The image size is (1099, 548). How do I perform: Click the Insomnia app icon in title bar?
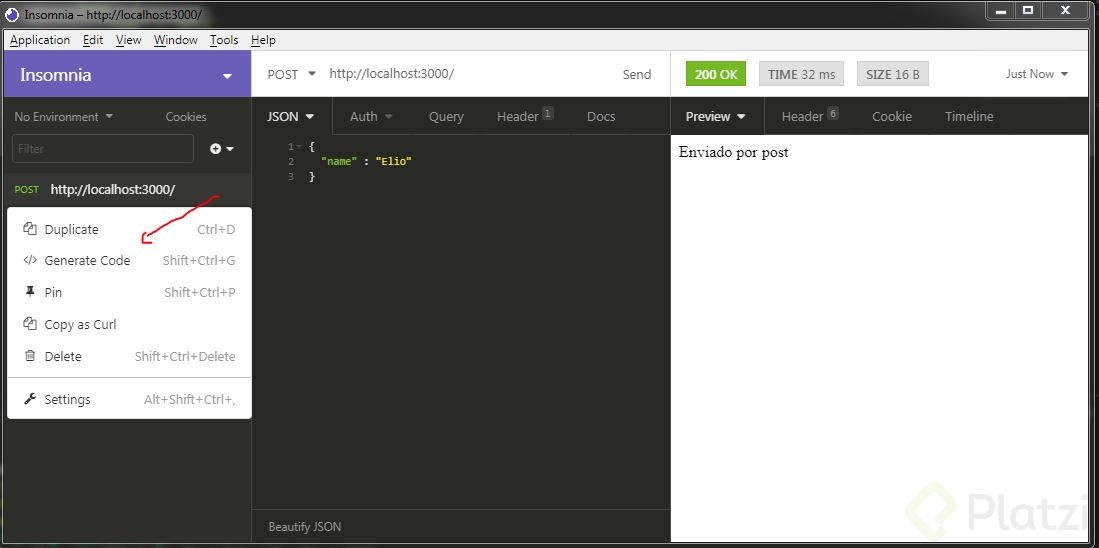12,14
